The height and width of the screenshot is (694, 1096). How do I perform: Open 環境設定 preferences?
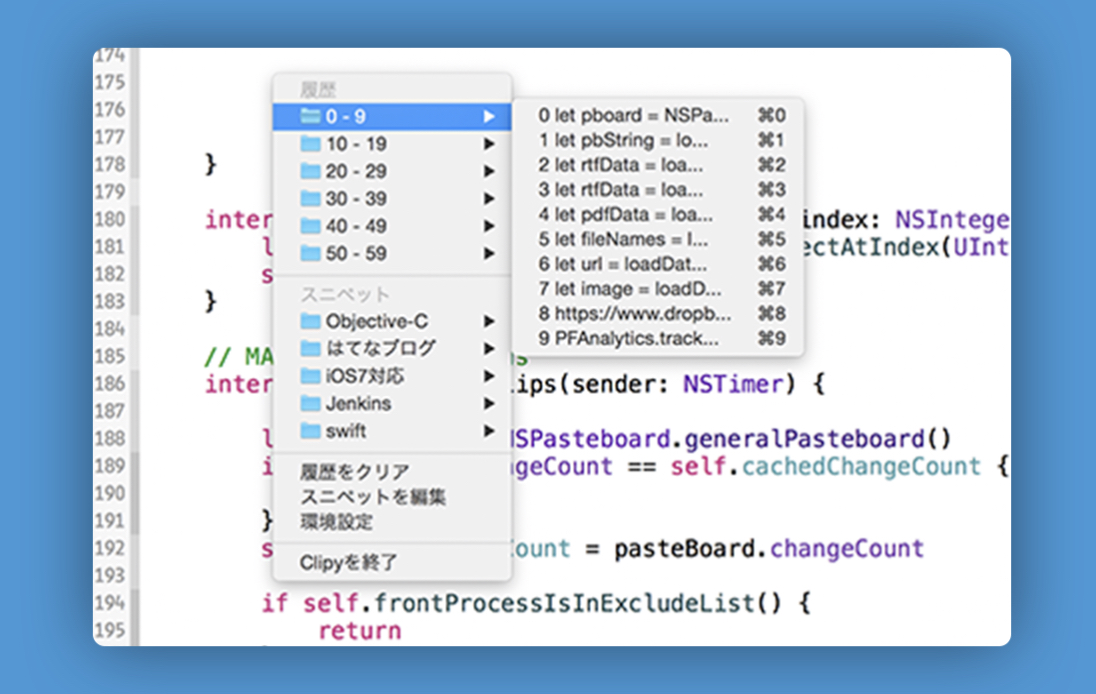point(336,522)
